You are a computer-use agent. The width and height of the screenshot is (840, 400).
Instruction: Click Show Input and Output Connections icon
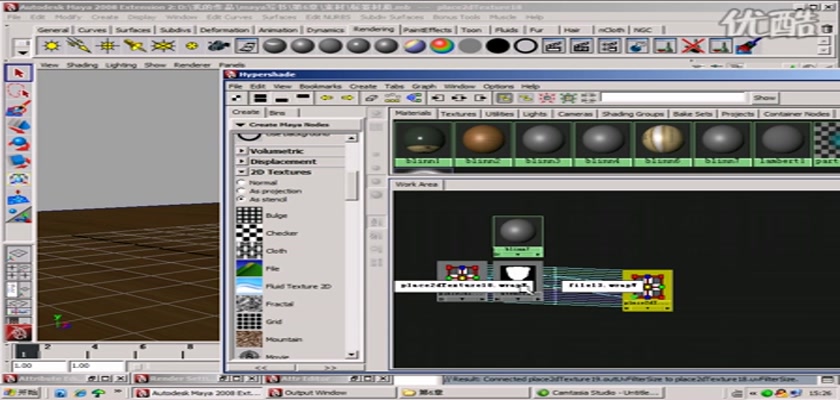tap(459, 98)
